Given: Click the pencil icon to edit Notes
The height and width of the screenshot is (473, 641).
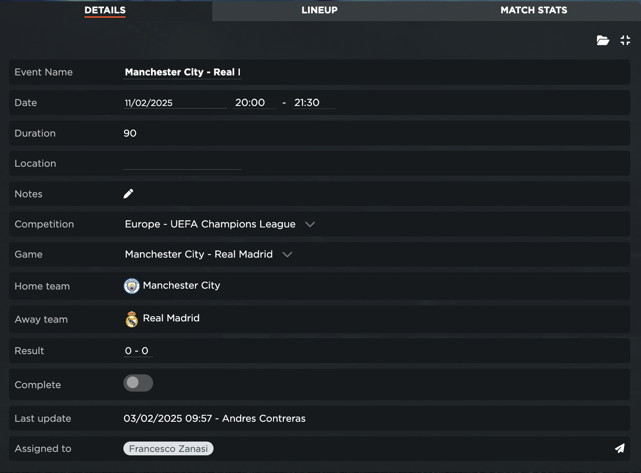Looking at the screenshot, I should pos(128,194).
